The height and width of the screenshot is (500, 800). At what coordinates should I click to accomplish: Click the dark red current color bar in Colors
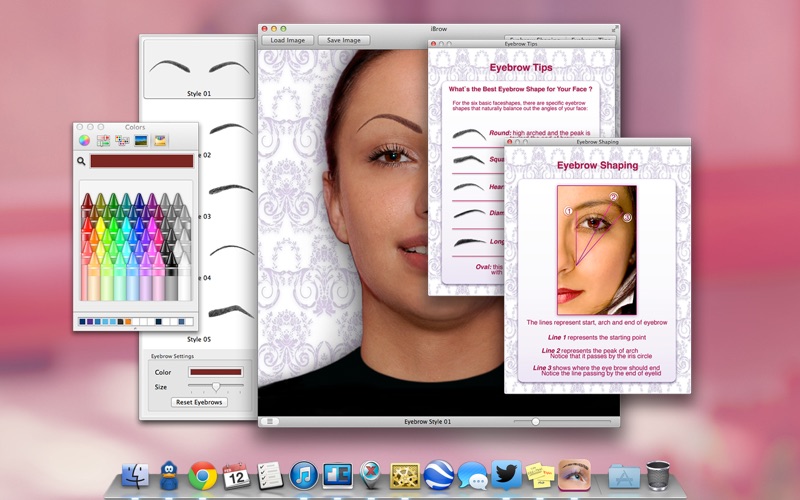tap(142, 161)
